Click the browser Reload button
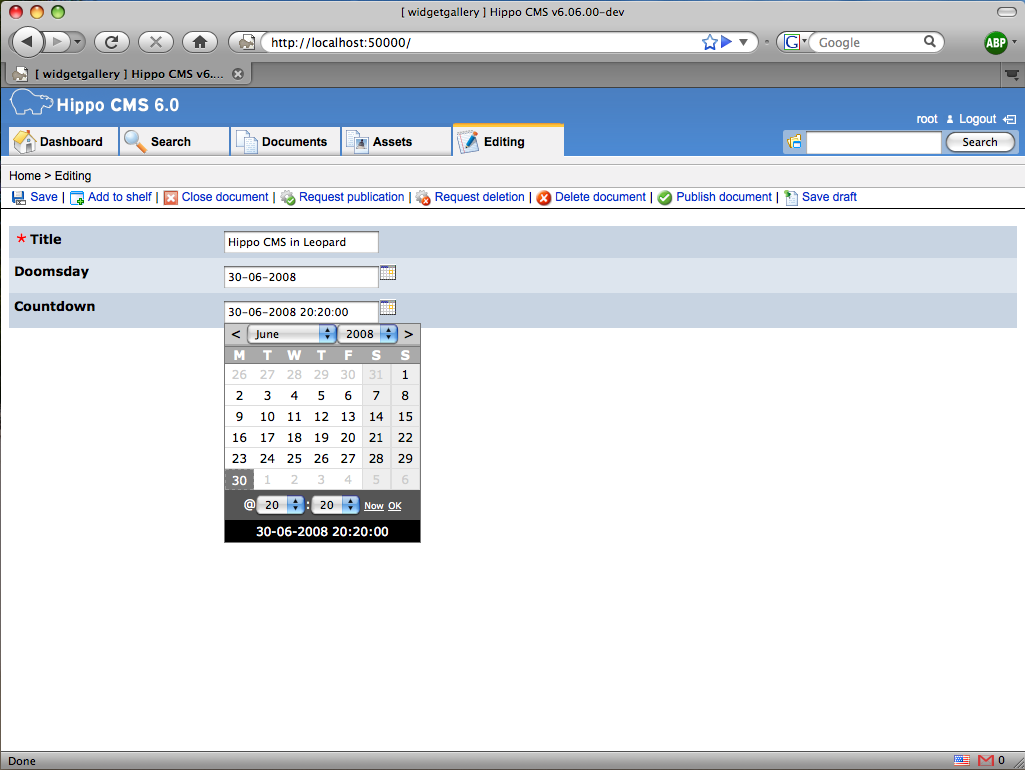This screenshot has width=1025, height=770. (x=112, y=42)
